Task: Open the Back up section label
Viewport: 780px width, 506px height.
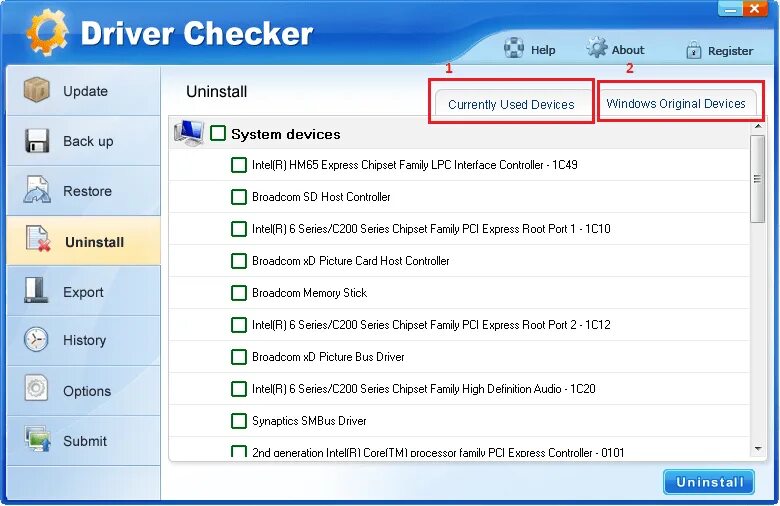Action: point(88,141)
